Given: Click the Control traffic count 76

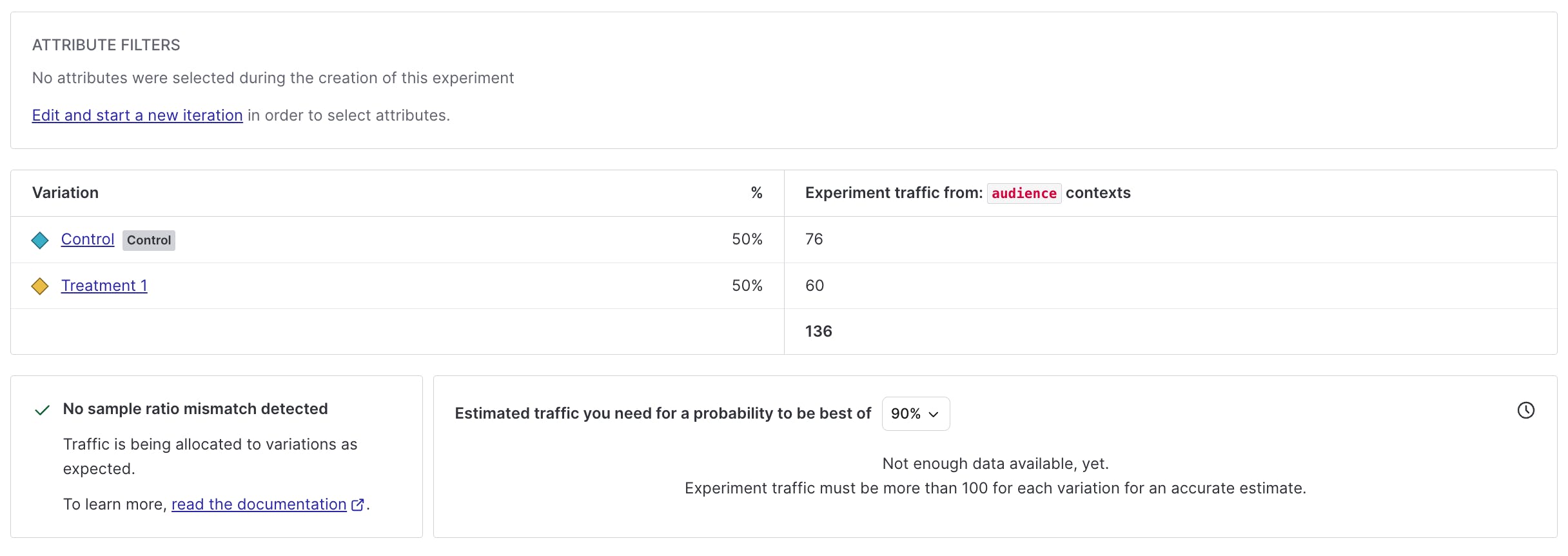Looking at the screenshot, I should [814, 239].
